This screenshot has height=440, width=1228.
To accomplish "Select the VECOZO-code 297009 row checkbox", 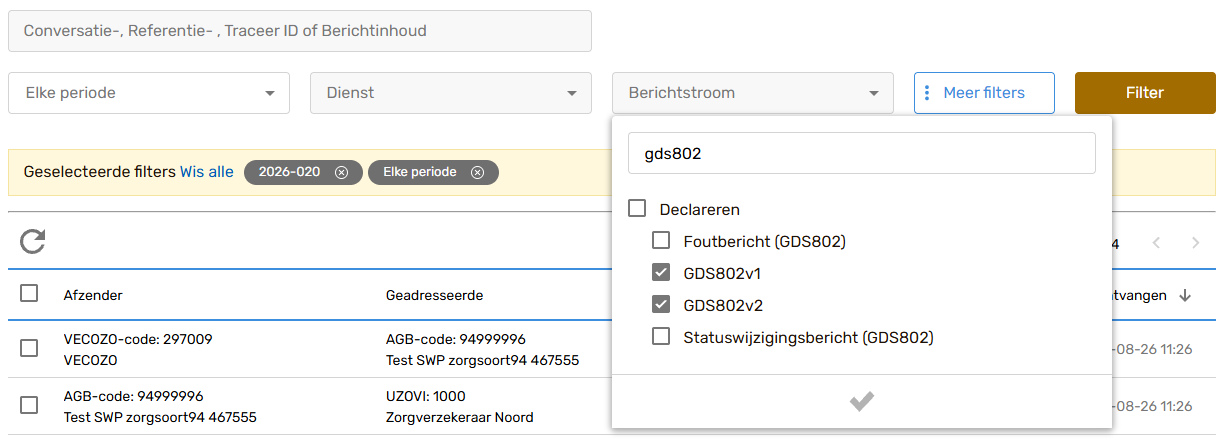I will pyautogui.click(x=29, y=348).
